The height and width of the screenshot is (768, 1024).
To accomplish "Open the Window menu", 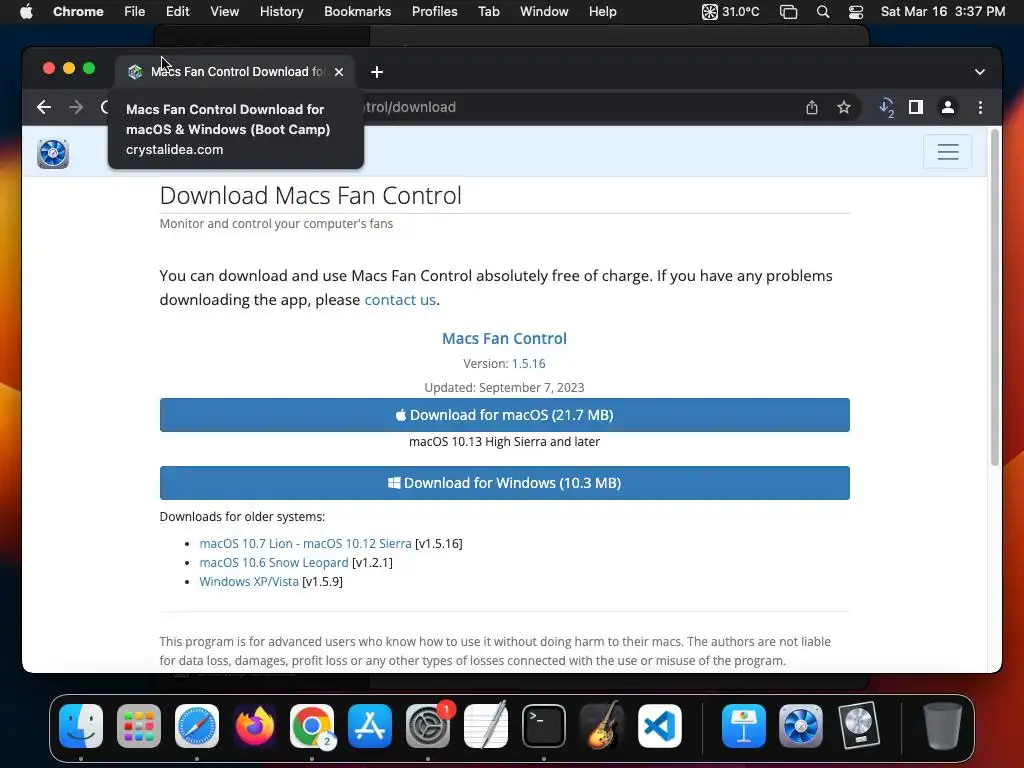I will pyautogui.click(x=544, y=11).
